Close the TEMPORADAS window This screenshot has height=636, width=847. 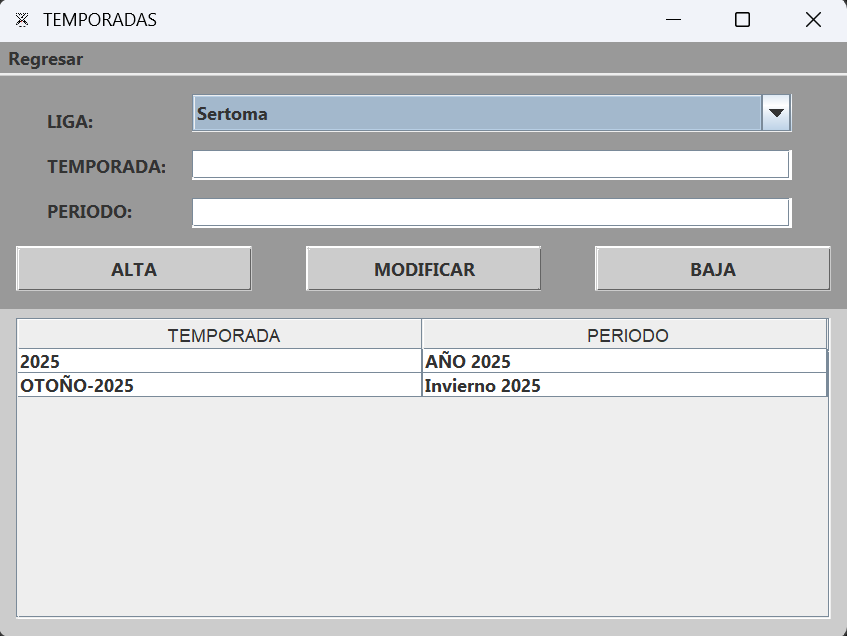(813, 20)
